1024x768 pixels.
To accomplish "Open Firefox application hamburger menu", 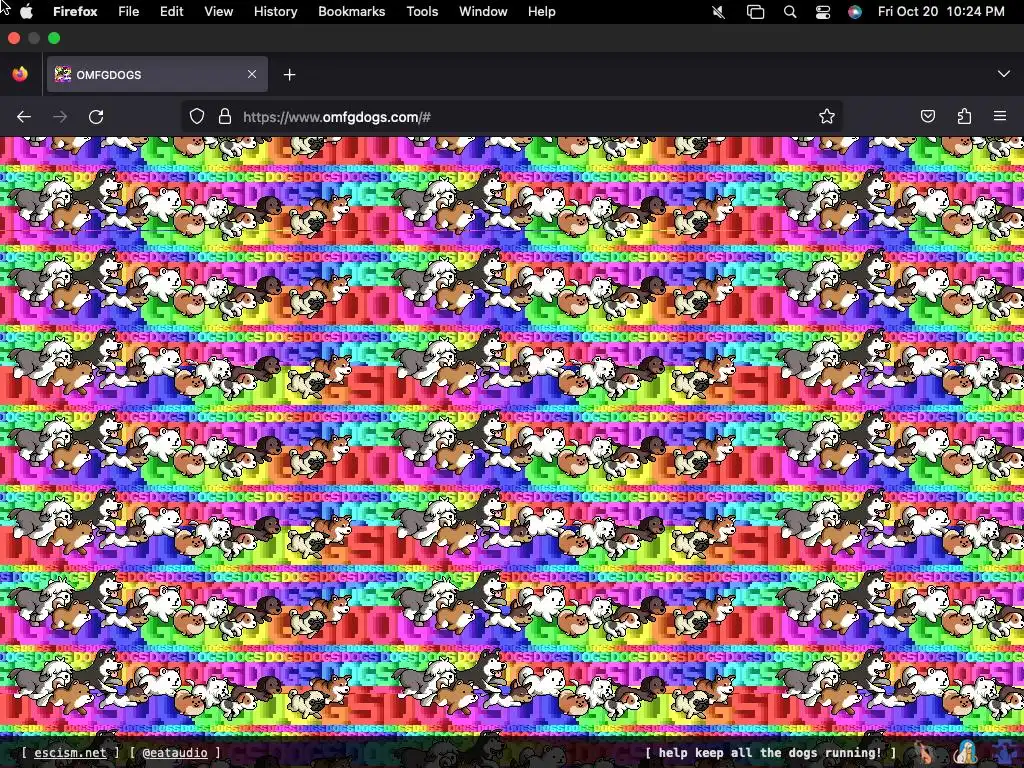I will (x=1000, y=117).
